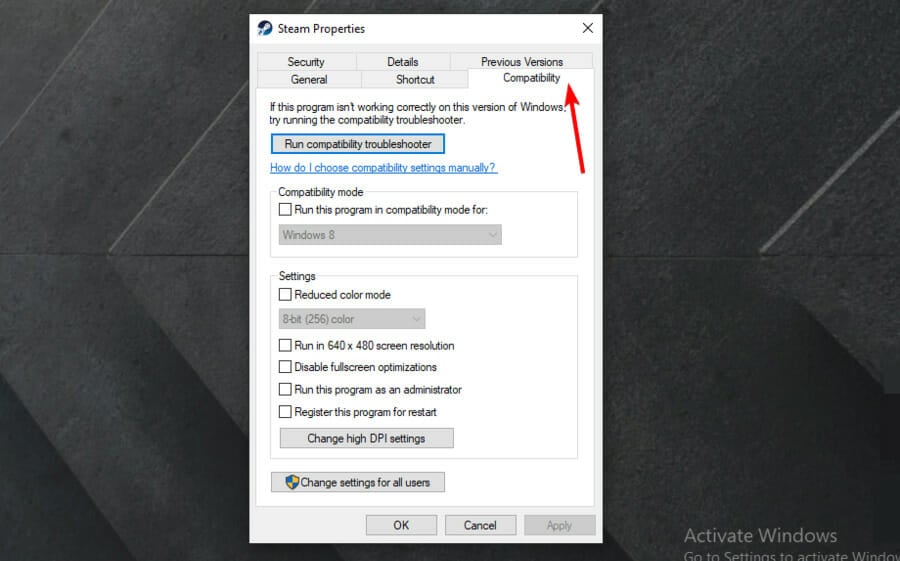Click Change settings for all users

click(x=358, y=482)
